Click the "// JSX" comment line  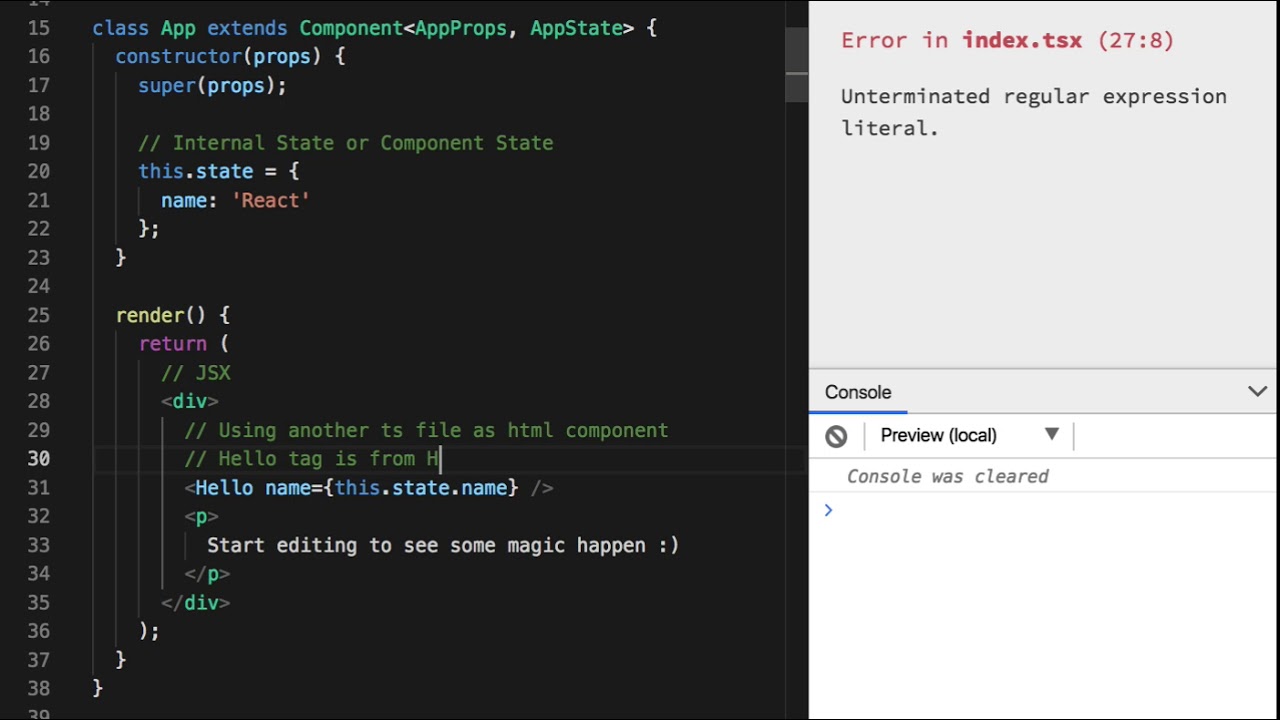point(196,372)
